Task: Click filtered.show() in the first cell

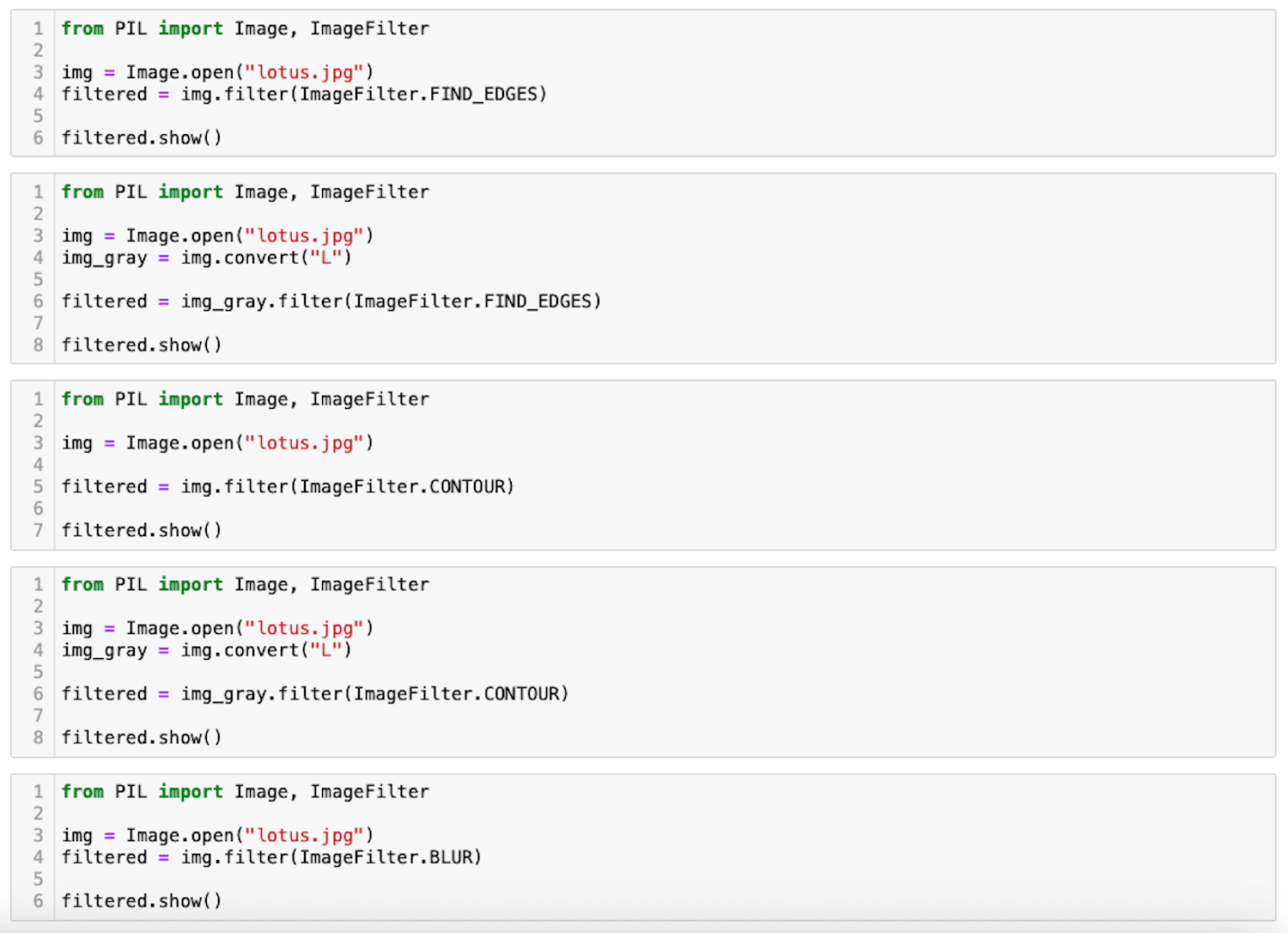Action: click(142, 138)
